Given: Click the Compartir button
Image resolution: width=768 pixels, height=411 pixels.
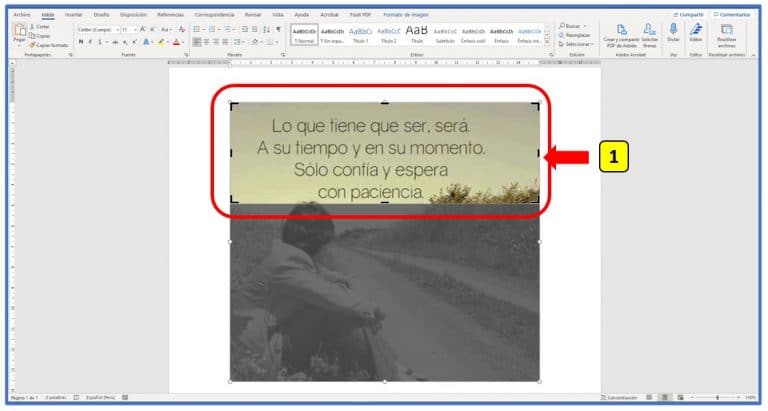Looking at the screenshot, I should click(688, 15).
